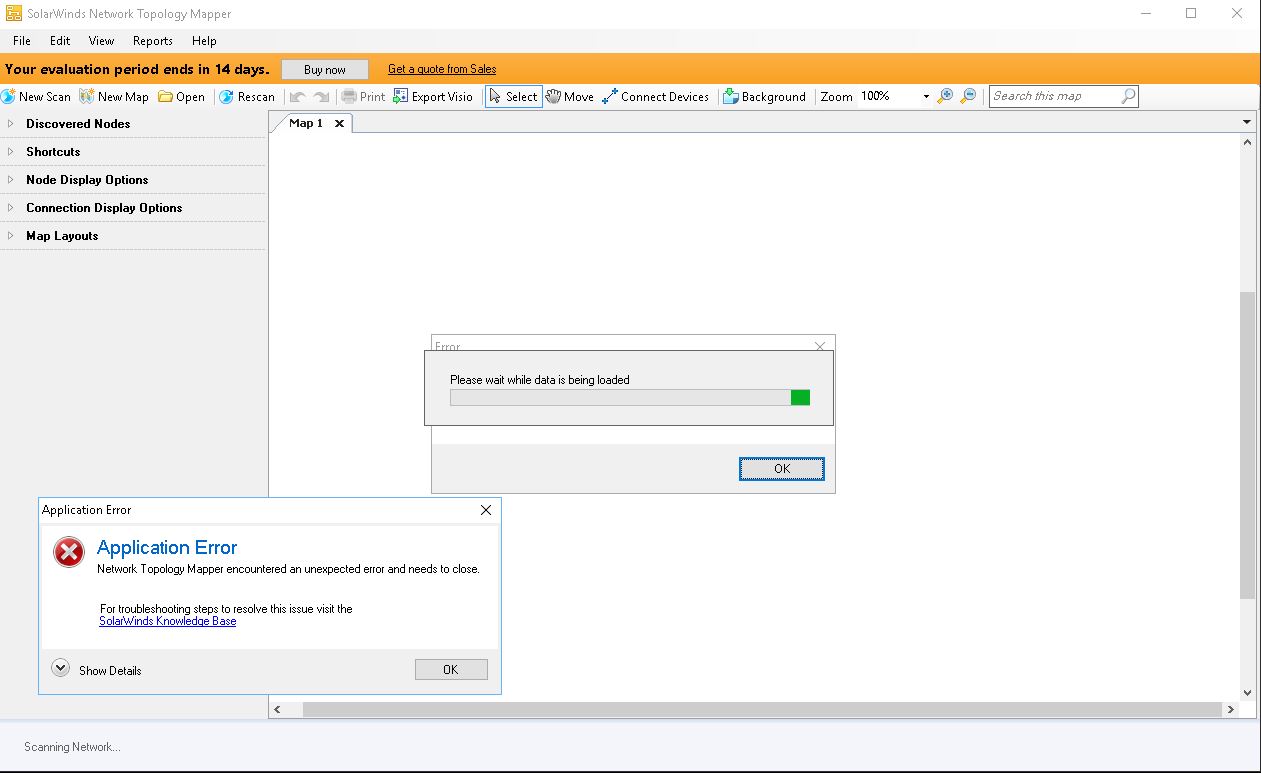Open the Reports menu

click(152, 41)
